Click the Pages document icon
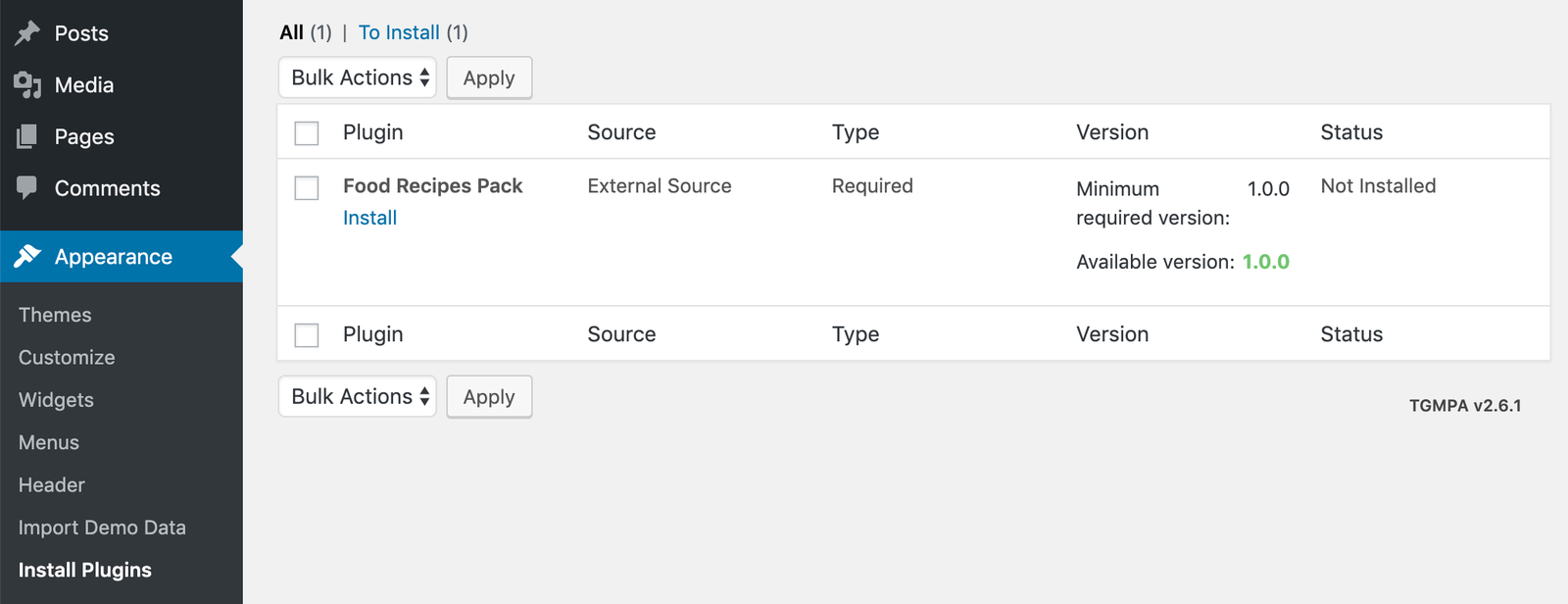This screenshot has height=604, width=1568. pyautogui.click(x=27, y=136)
